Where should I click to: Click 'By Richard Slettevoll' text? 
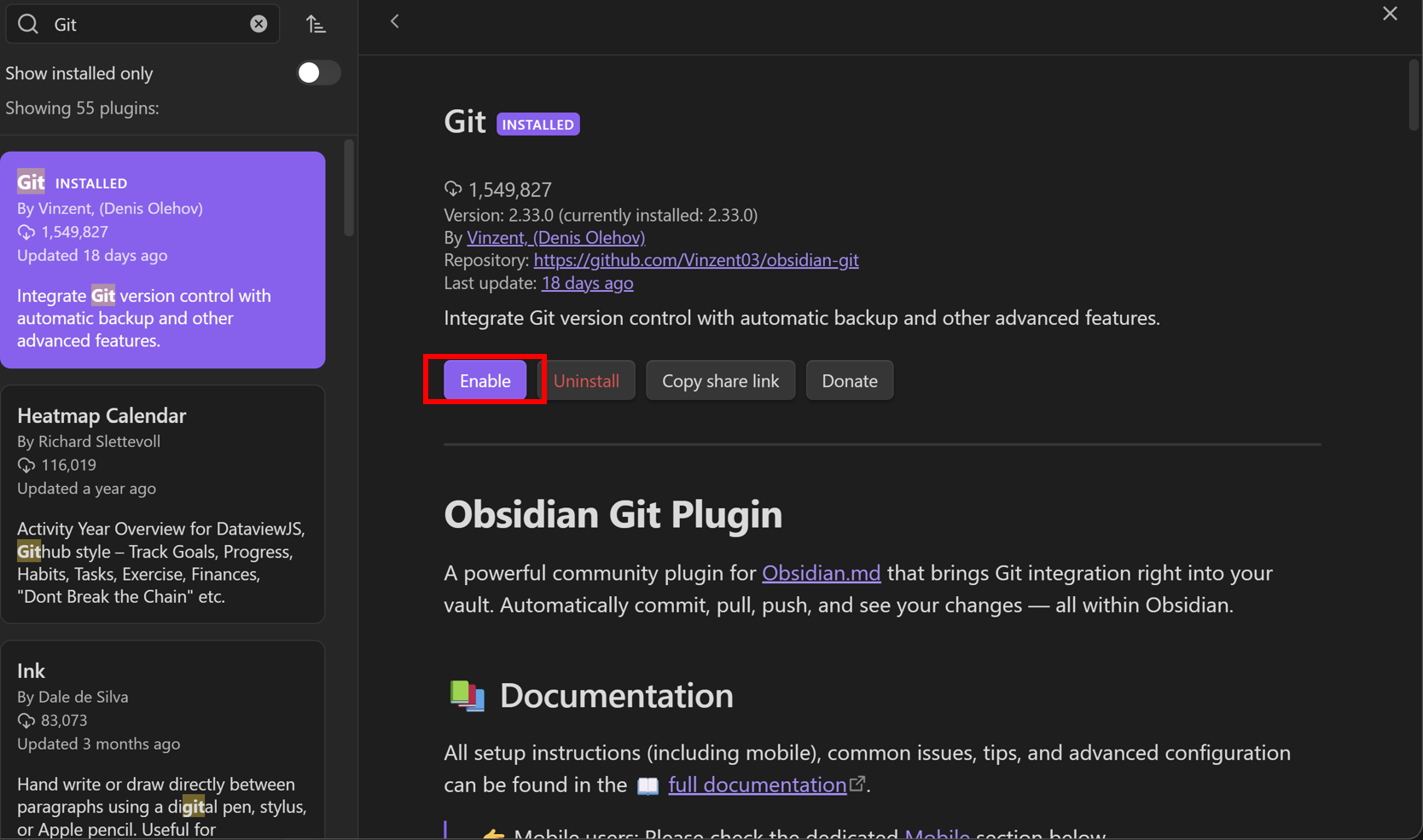(x=89, y=442)
